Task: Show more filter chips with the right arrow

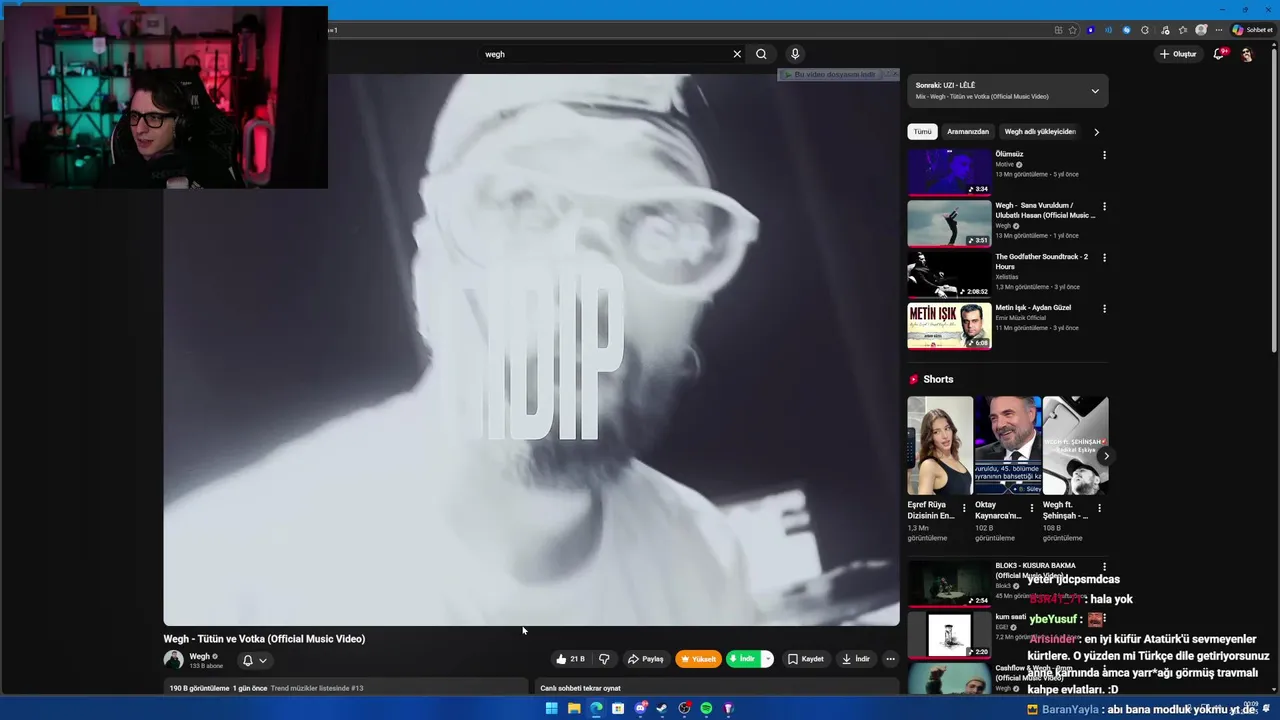Action: [1096, 131]
